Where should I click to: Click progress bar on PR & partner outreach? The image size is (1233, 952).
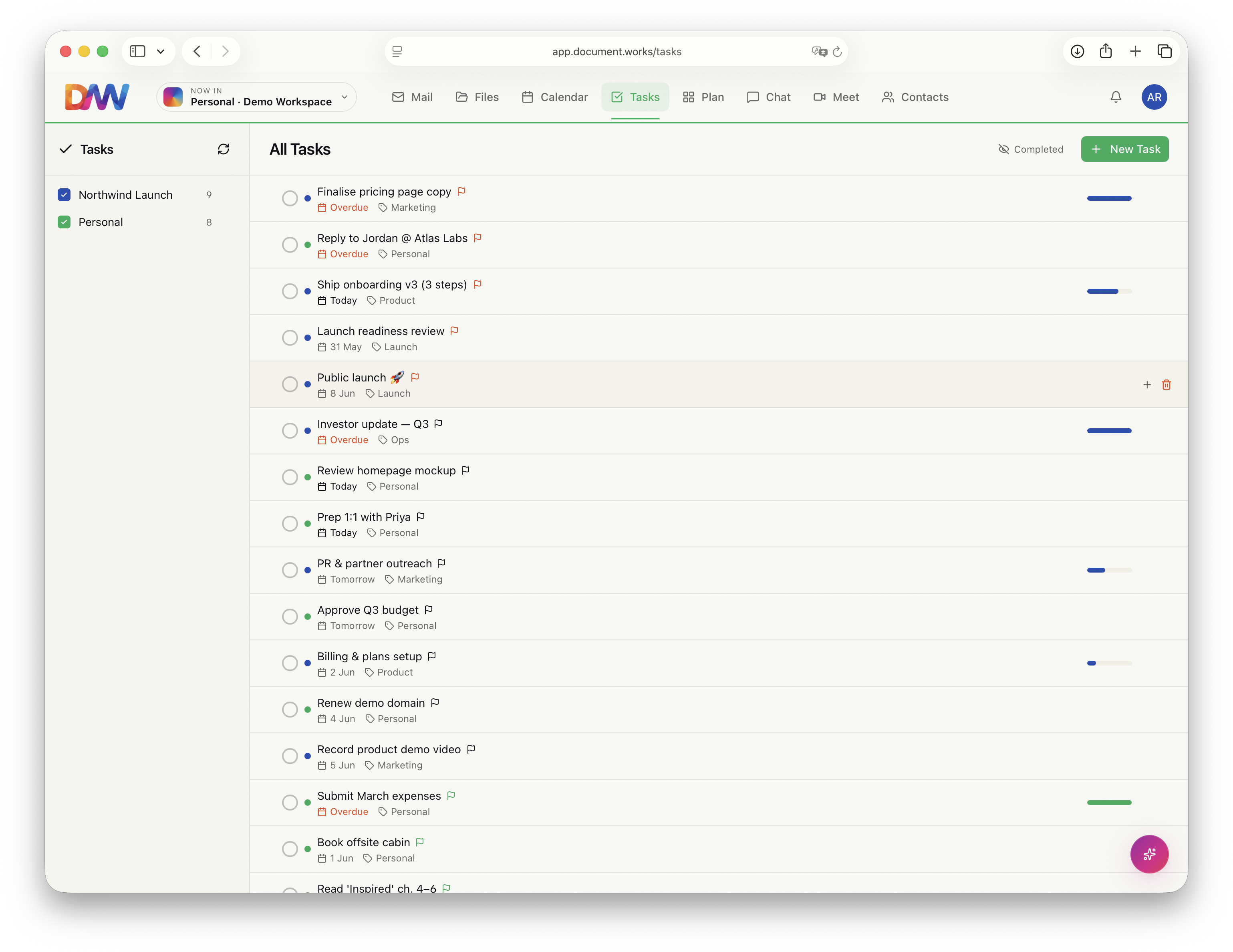(1109, 570)
